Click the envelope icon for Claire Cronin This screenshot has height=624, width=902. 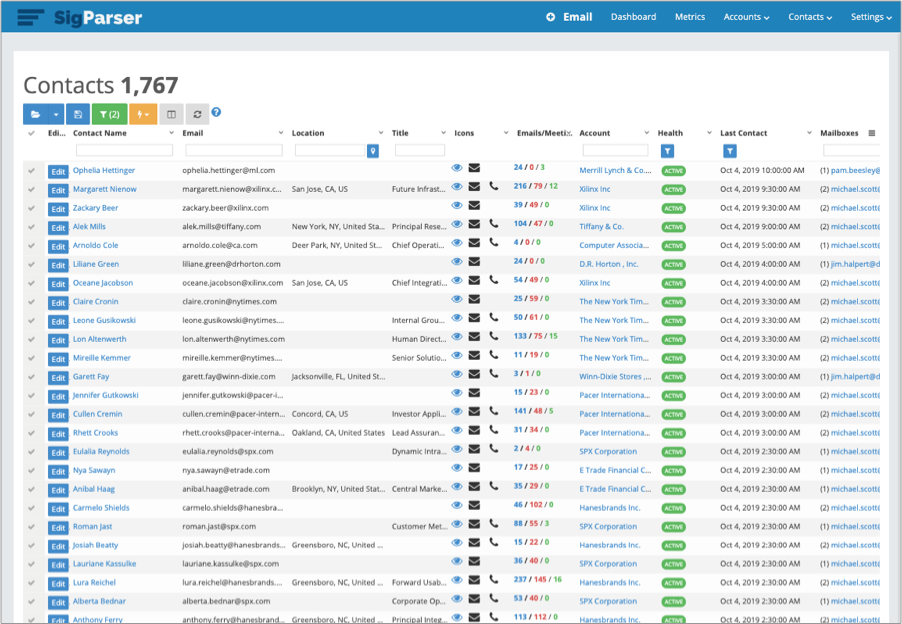(x=474, y=299)
